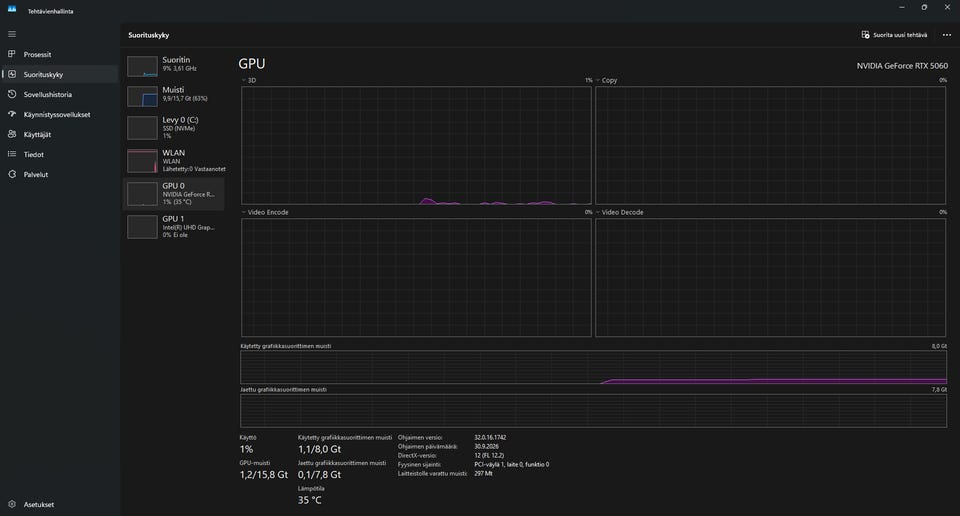Select GPU 0 NVIDIA GeForce item
This screenshot has height=516, width=960.
pyautogui.click(x=175, y=193)
